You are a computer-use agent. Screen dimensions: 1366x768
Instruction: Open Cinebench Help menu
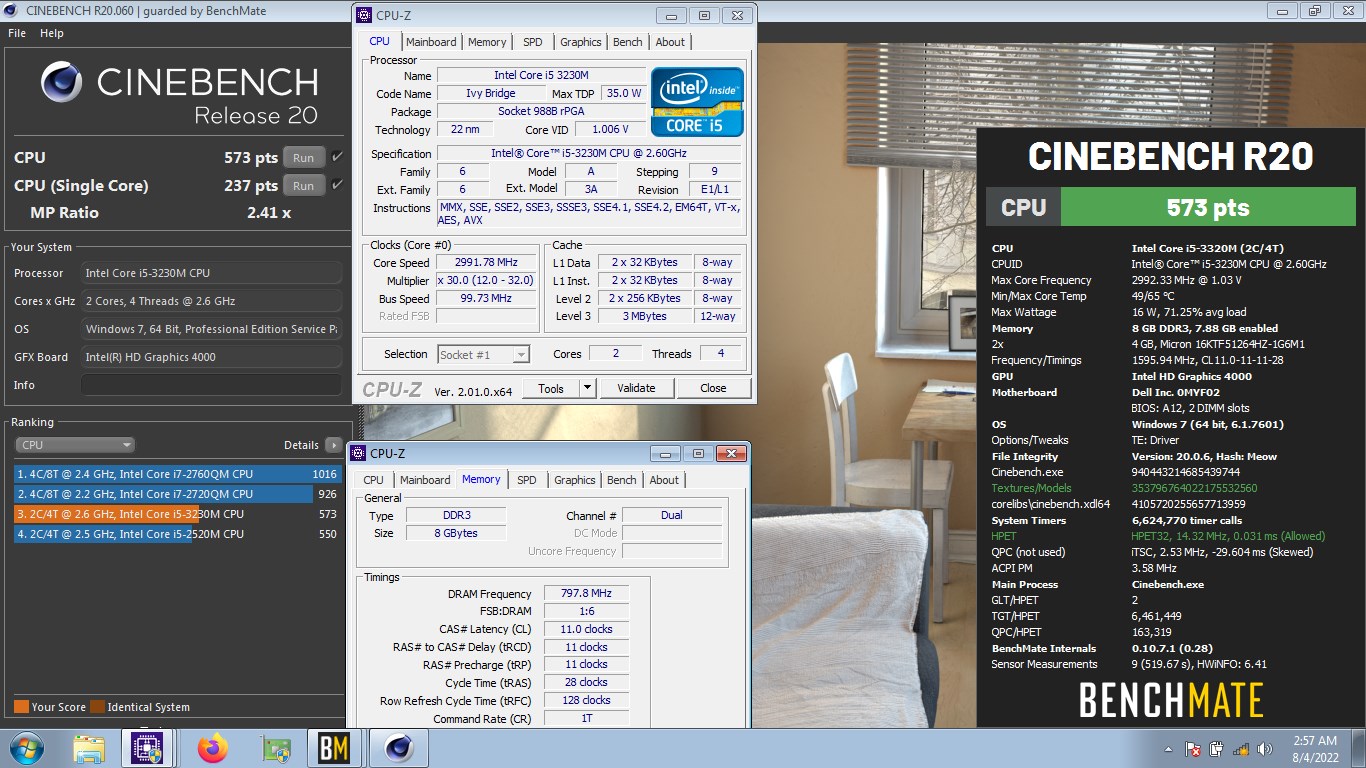(x=52, y=33)
